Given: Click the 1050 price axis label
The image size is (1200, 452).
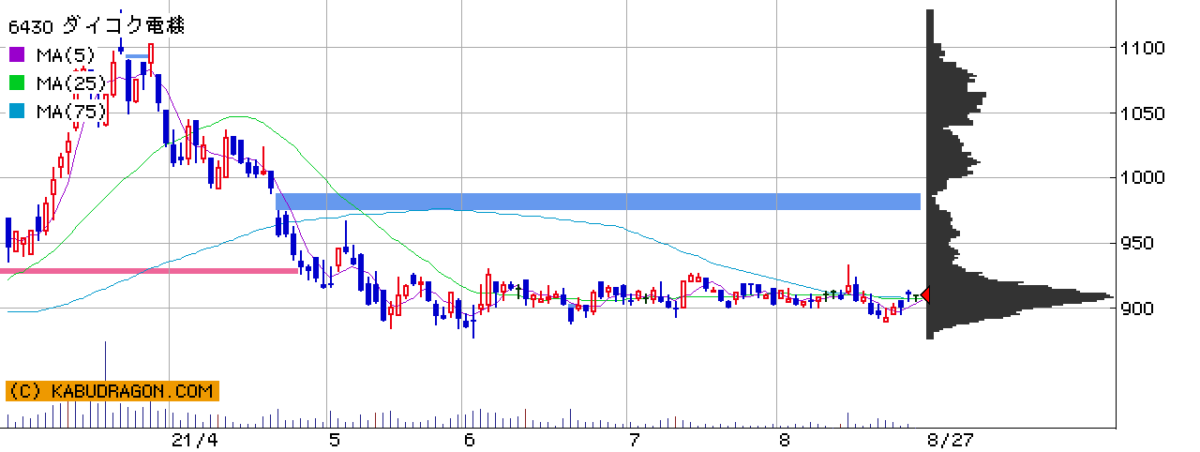Looking at the screenshot, I should coord(1143,113).
